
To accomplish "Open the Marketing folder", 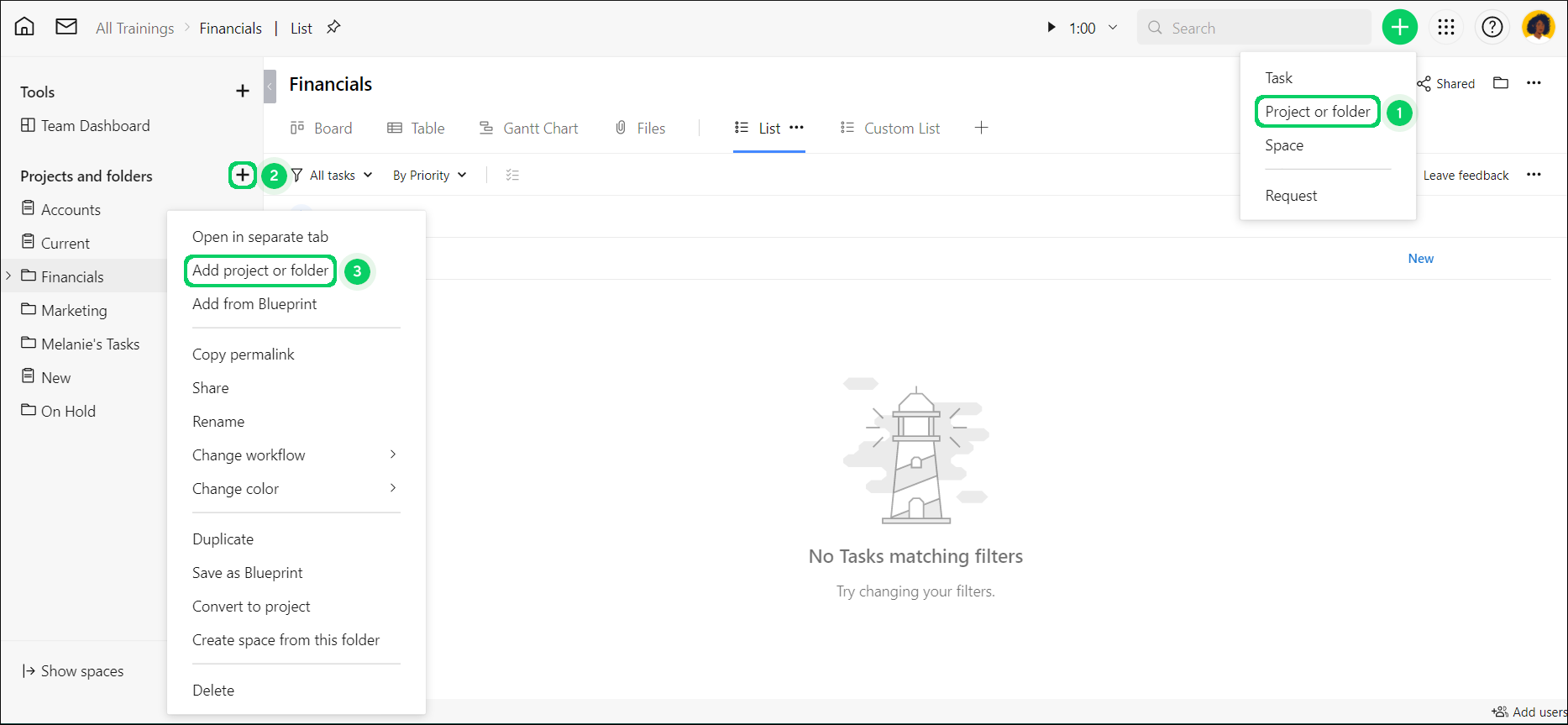I will coord(64,310).
